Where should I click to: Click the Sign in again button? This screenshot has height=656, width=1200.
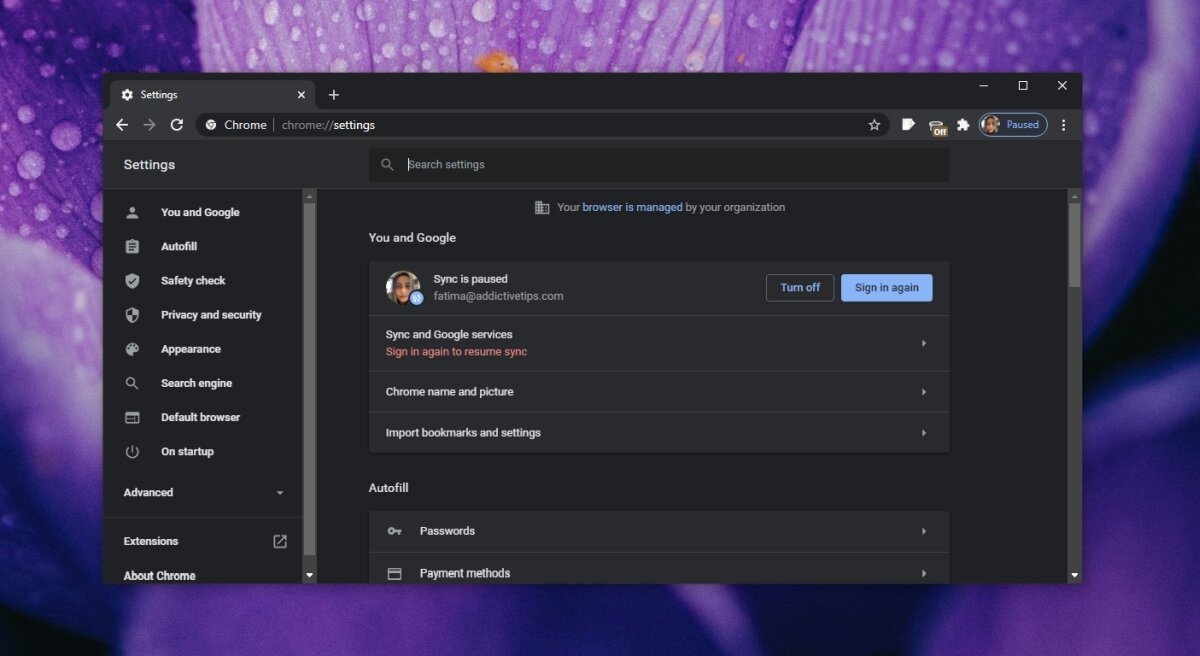(x=886, y=288)
